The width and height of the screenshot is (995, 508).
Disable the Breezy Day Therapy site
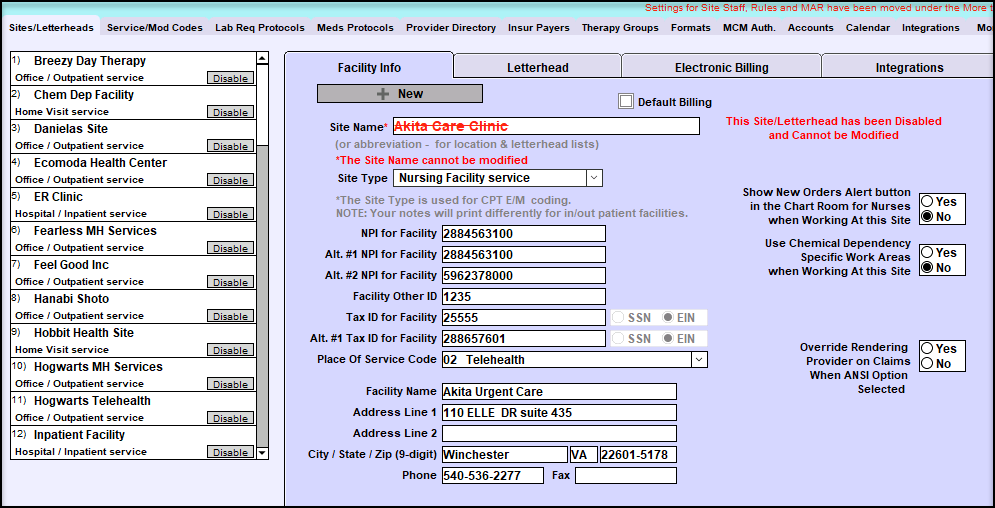coord(230,78)
